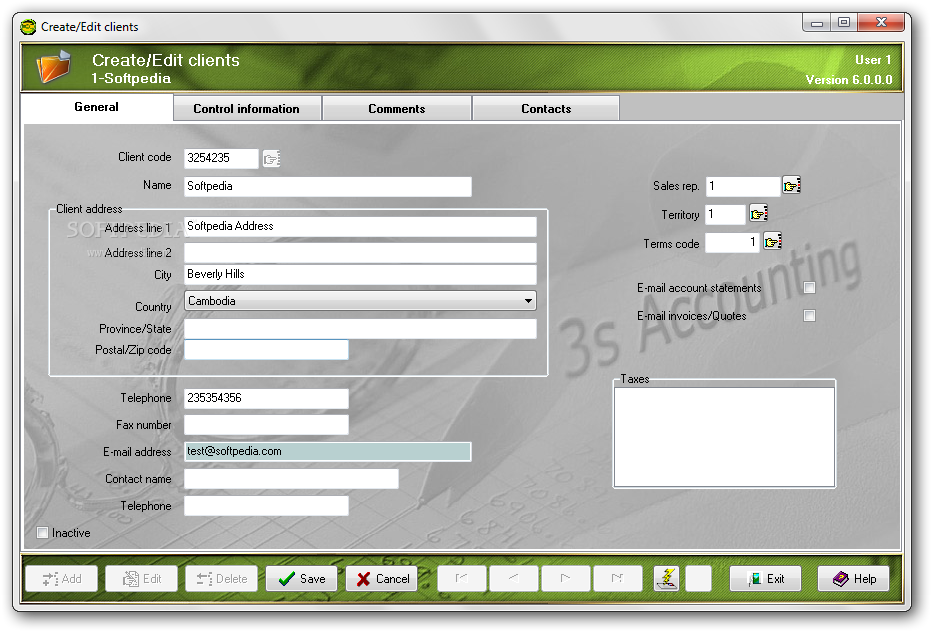The width and height of the screenshot is (932, 632).
Task: Click the Address line 1 field
Action: tap(360, 227)
